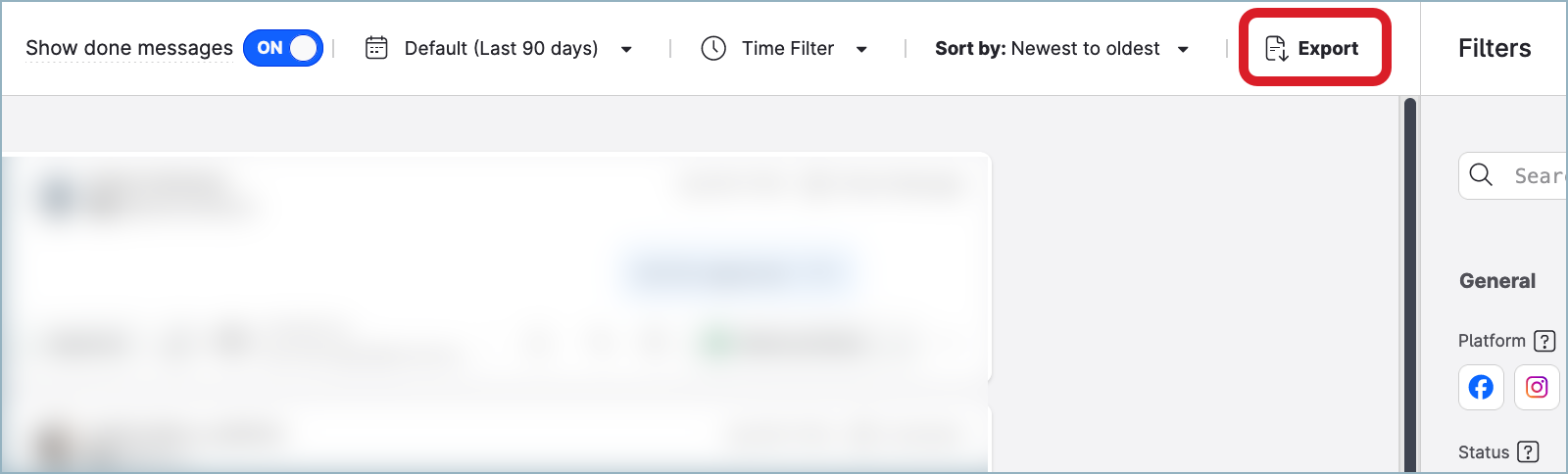
Task: Click the Sort by: Newest to oldest label
Action: click(1047, 48)
